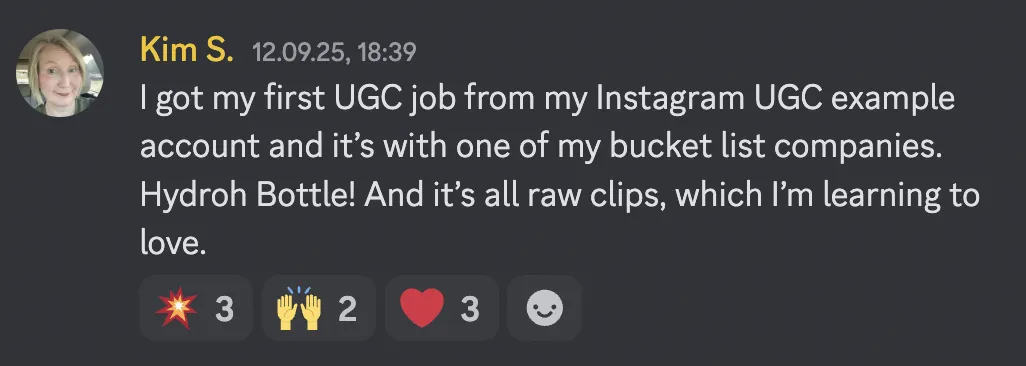Image resolution: width=1026 pixels, height=366 pixels.
Task: Click the red heart emoji icon
Action: tap(422, 308)
